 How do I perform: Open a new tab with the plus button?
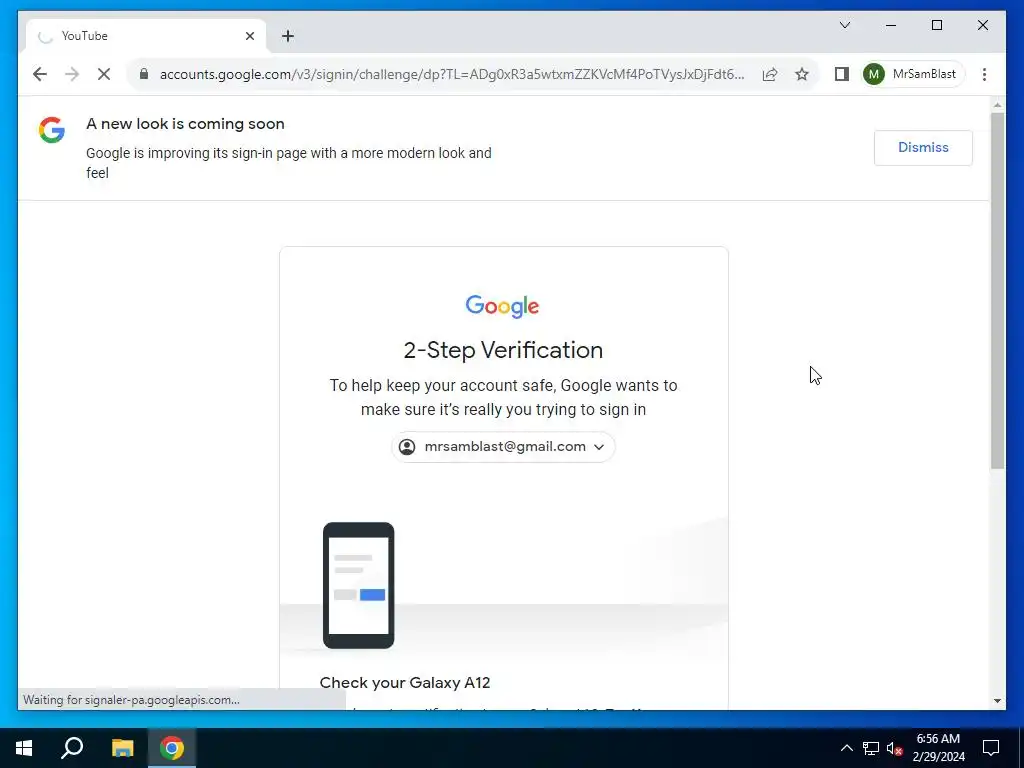[x=288, y=36]
